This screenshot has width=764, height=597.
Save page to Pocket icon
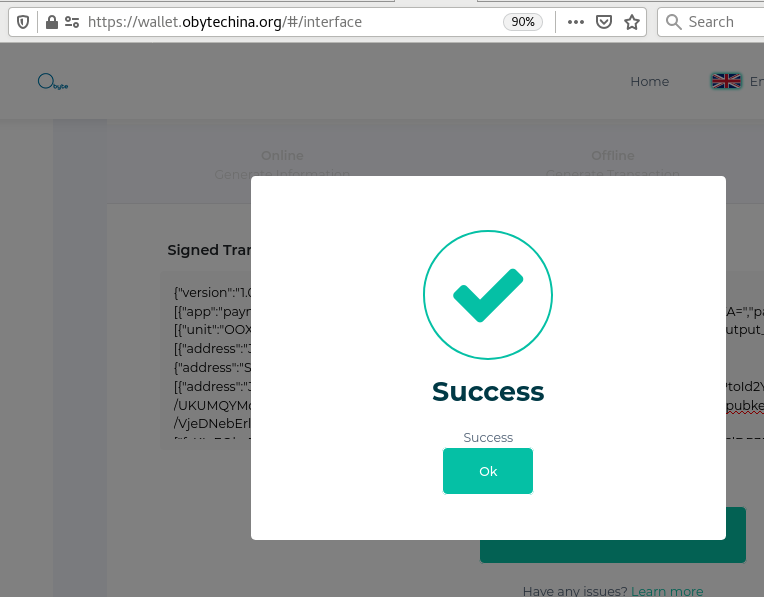(604, 22)
